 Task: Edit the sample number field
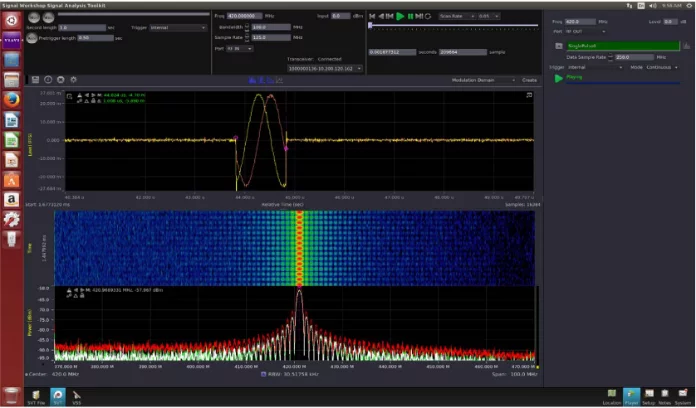coord(463,52)
